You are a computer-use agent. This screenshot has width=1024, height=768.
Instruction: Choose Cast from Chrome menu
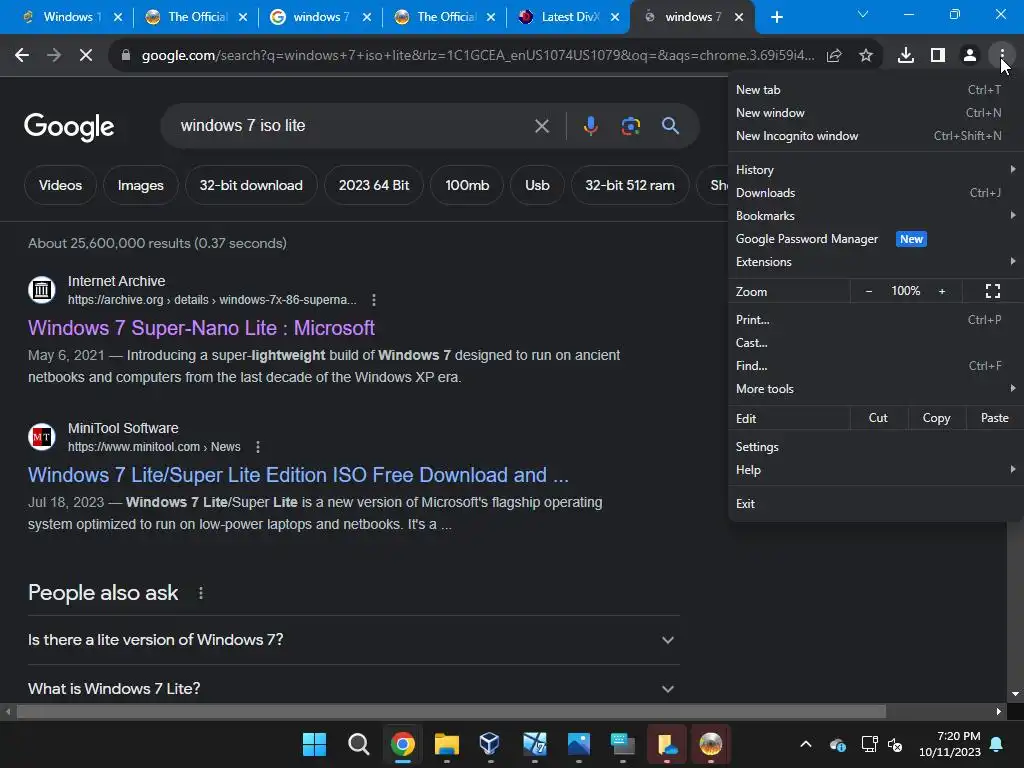[x=875, y=343]
